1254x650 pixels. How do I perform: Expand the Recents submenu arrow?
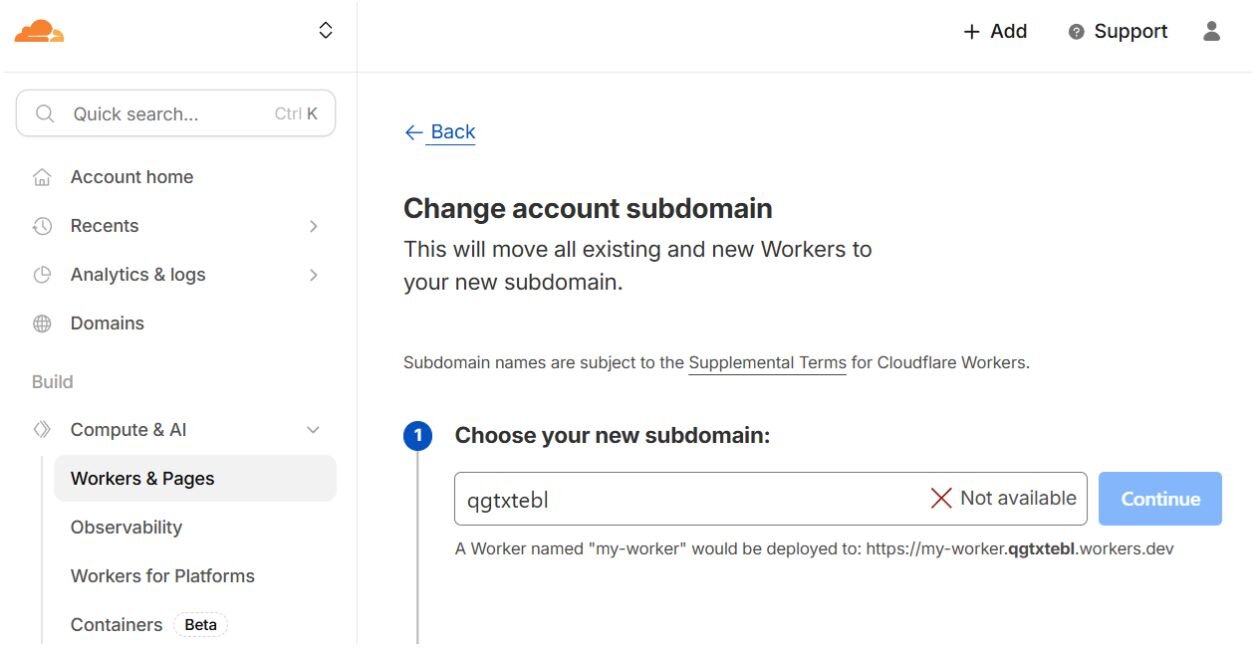[314, 226]
